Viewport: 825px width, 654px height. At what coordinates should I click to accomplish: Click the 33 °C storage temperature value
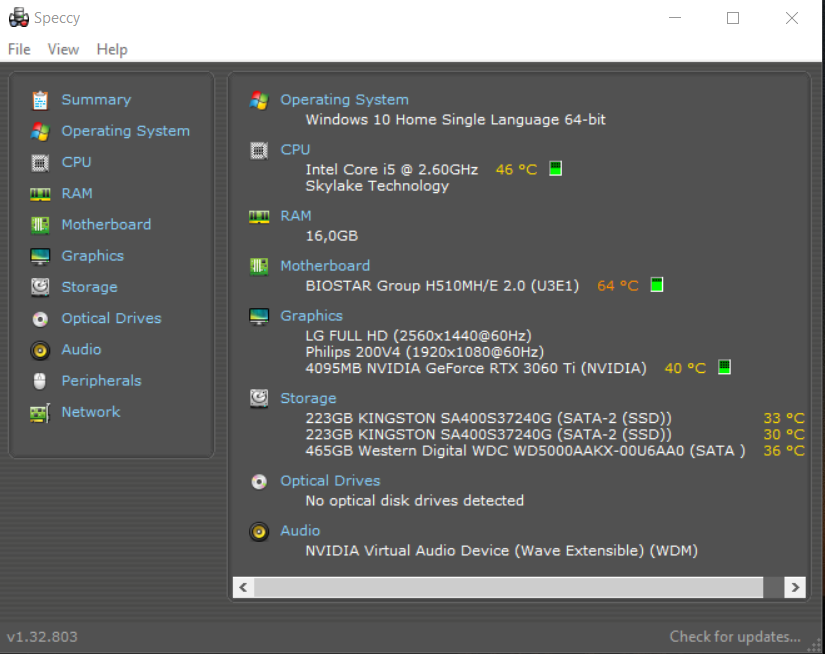(784, 418)
